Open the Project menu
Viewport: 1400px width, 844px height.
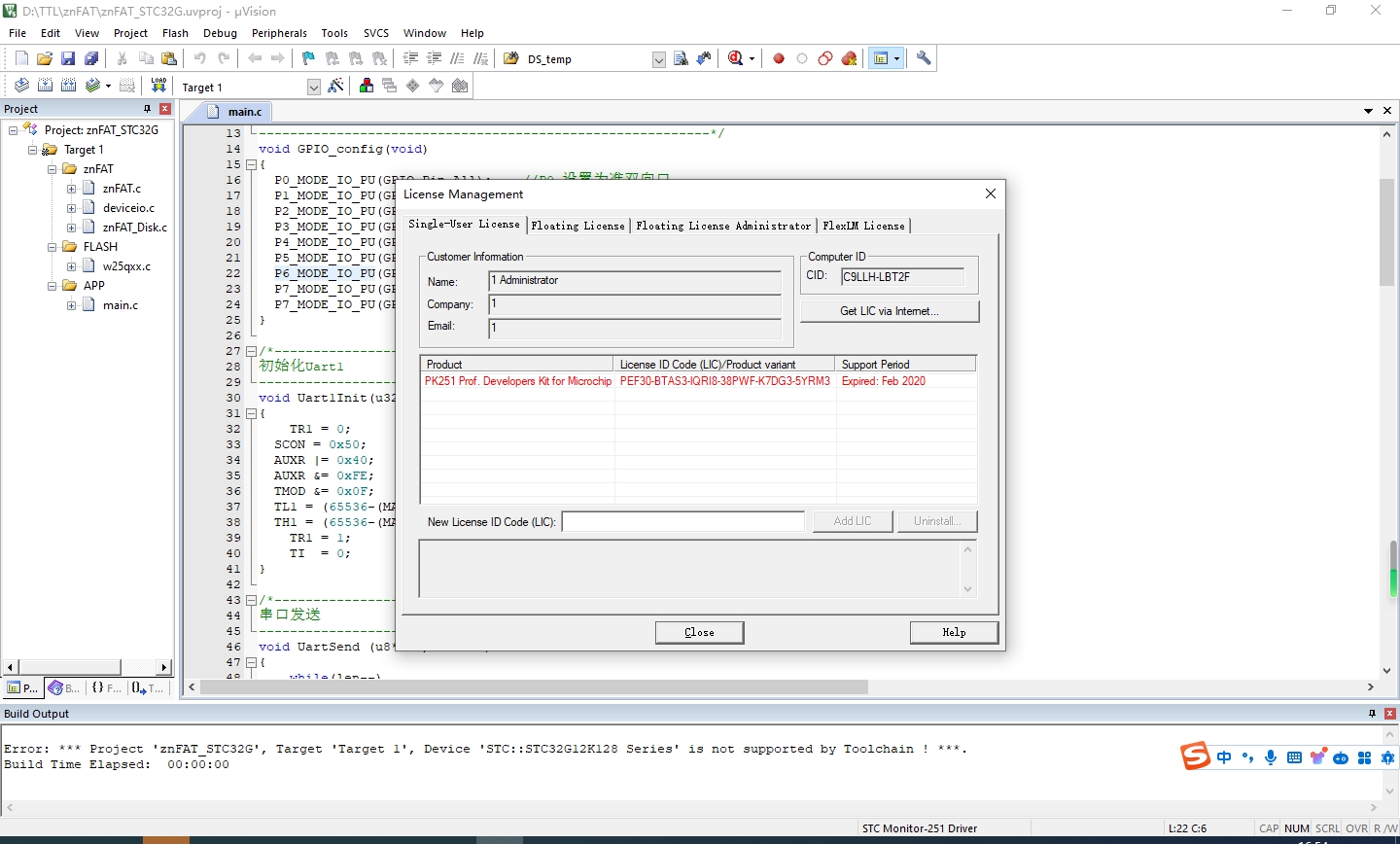(130, 33)
